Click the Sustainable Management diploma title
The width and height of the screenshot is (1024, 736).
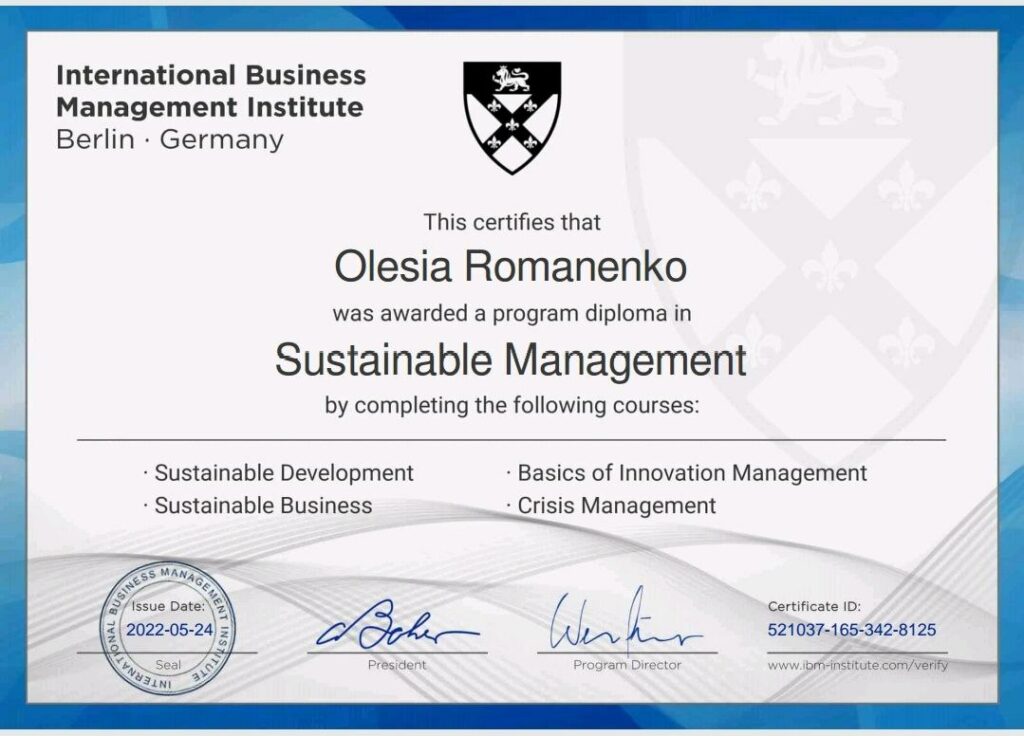coord(511,360)
